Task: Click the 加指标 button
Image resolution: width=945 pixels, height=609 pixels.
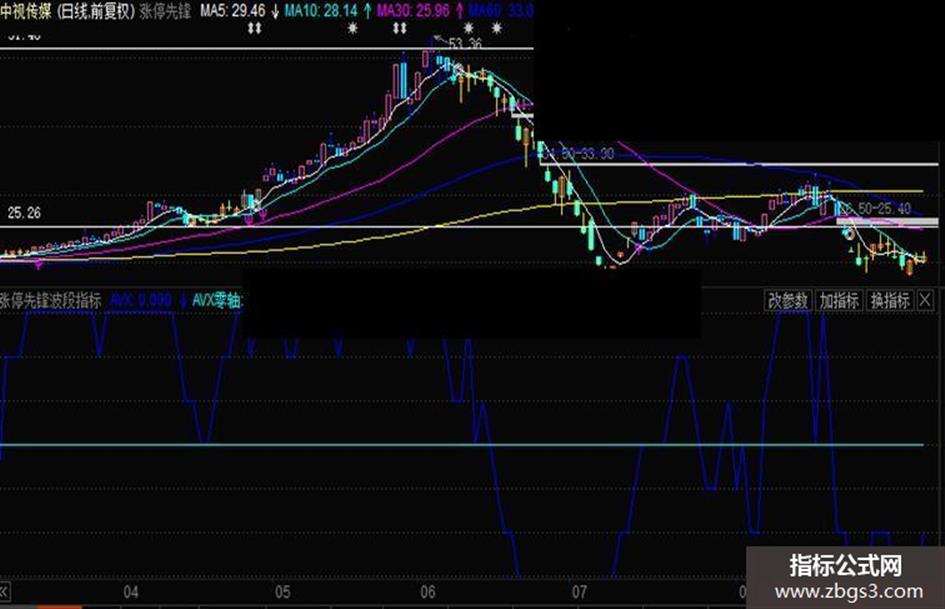Action: pos(838,300)
